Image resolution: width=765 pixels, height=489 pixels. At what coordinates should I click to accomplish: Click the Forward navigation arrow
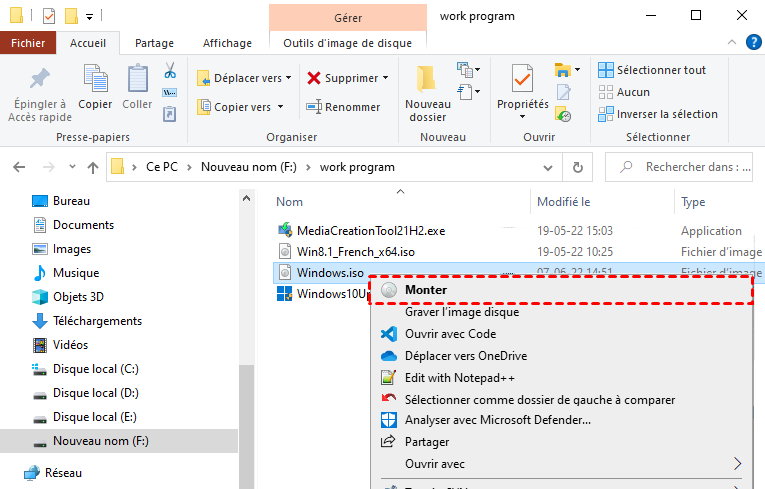(x=49, y=167)
